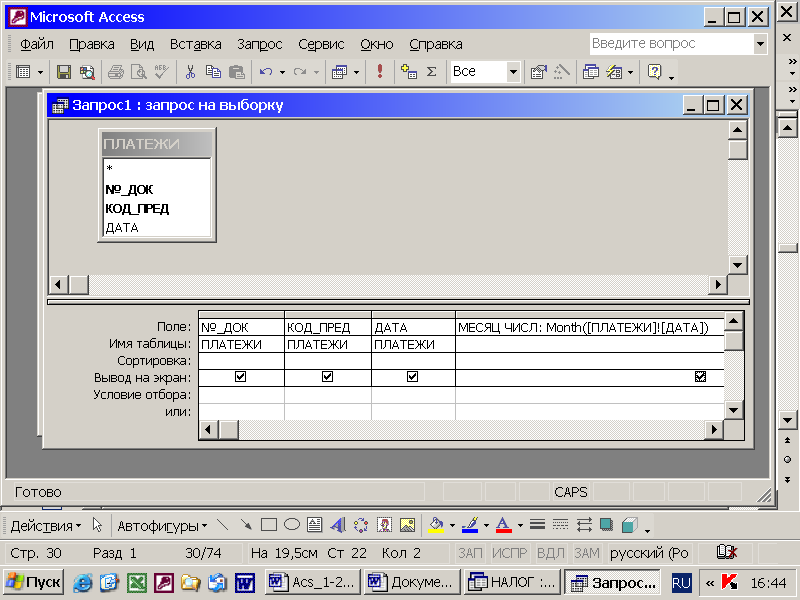Open the Запрос menu
Image resolution: width=800 pixels, height=600 pixels.
(260, 44)
